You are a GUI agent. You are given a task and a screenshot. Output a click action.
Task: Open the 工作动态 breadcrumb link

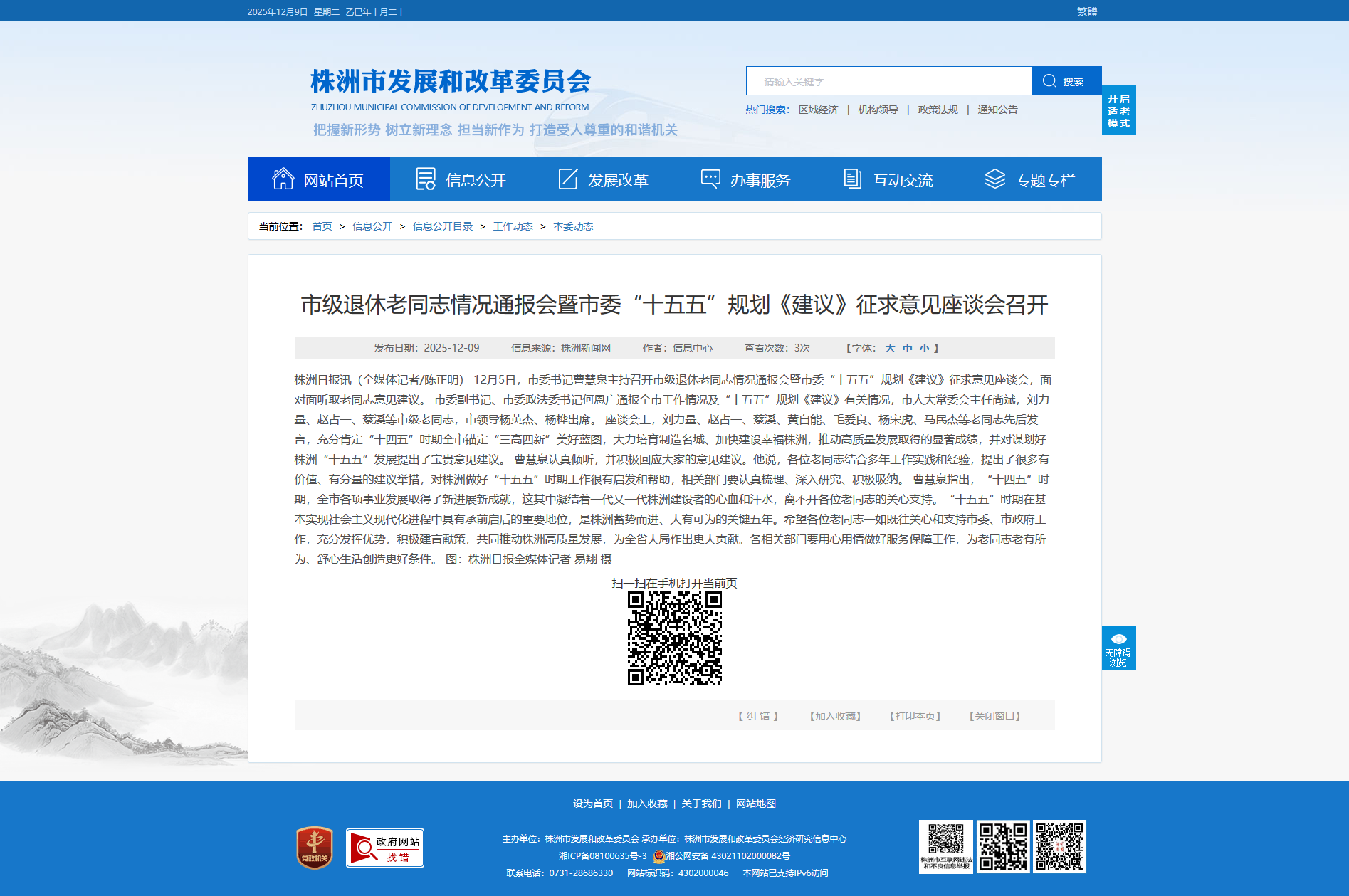pyautogui.click(x=513, y=226)
